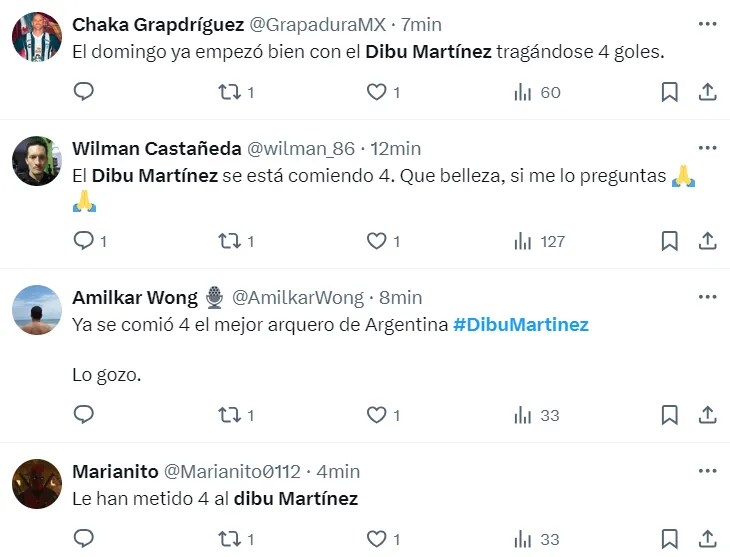Screen dimensions: 730x557
Task: Share Marianito's tweet
Action: (707, 540)
